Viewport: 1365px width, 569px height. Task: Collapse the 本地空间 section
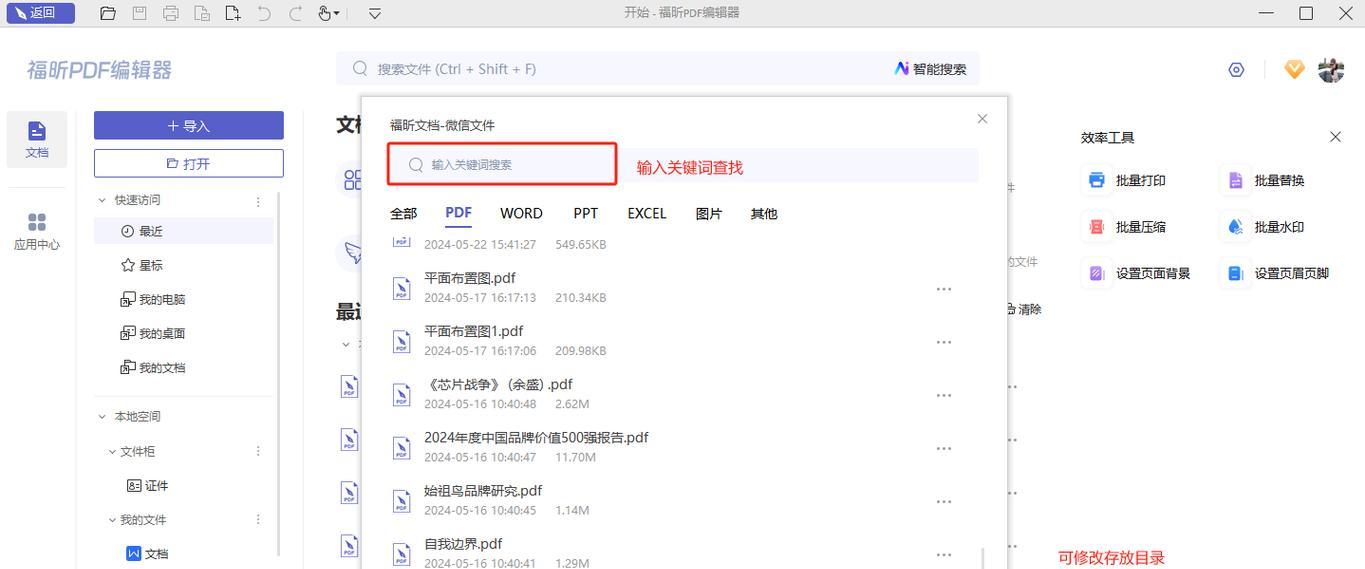pyautogui.click(x=101, y=416)
